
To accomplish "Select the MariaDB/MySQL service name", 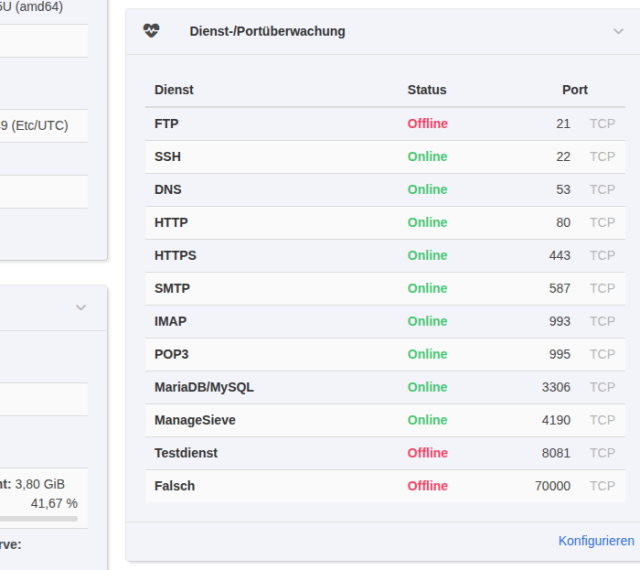I will pyautogui.click(x=204, y=387).
